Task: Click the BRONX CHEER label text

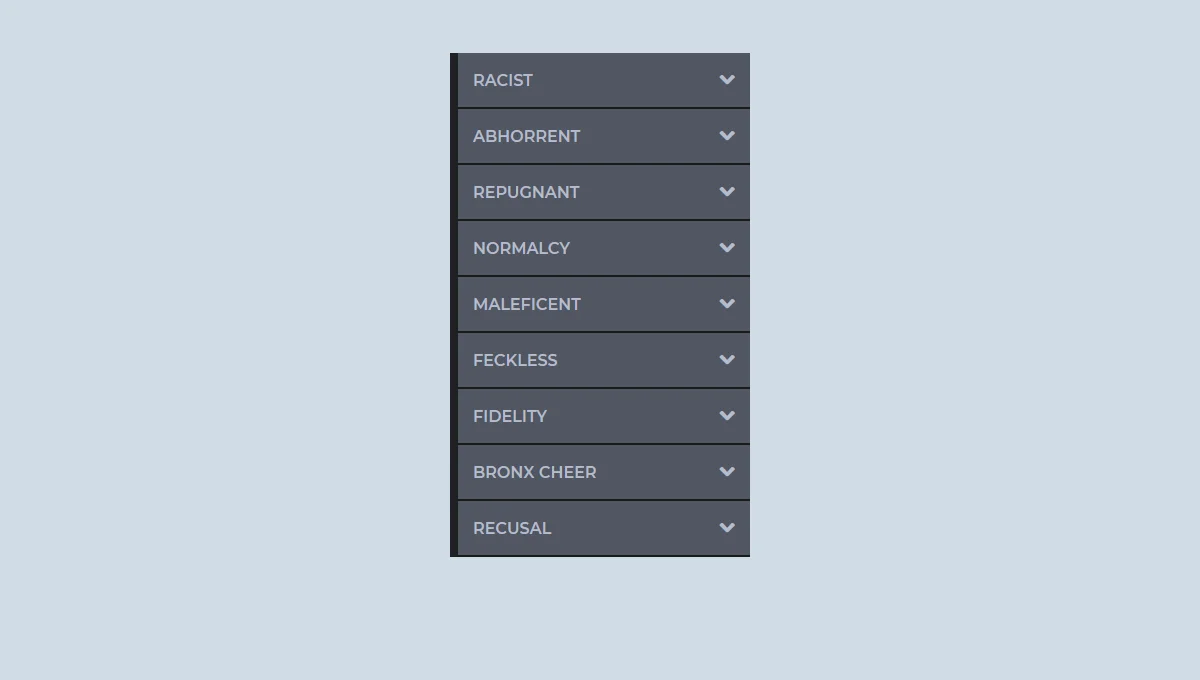Action: tap(534, 472)
